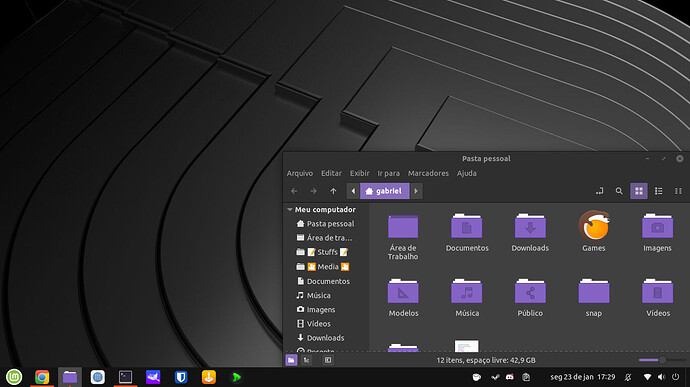Open the orange download app in panel
The height and width of the screenshot is (387, 690).
pyautogui.click(x=209, y=377)
